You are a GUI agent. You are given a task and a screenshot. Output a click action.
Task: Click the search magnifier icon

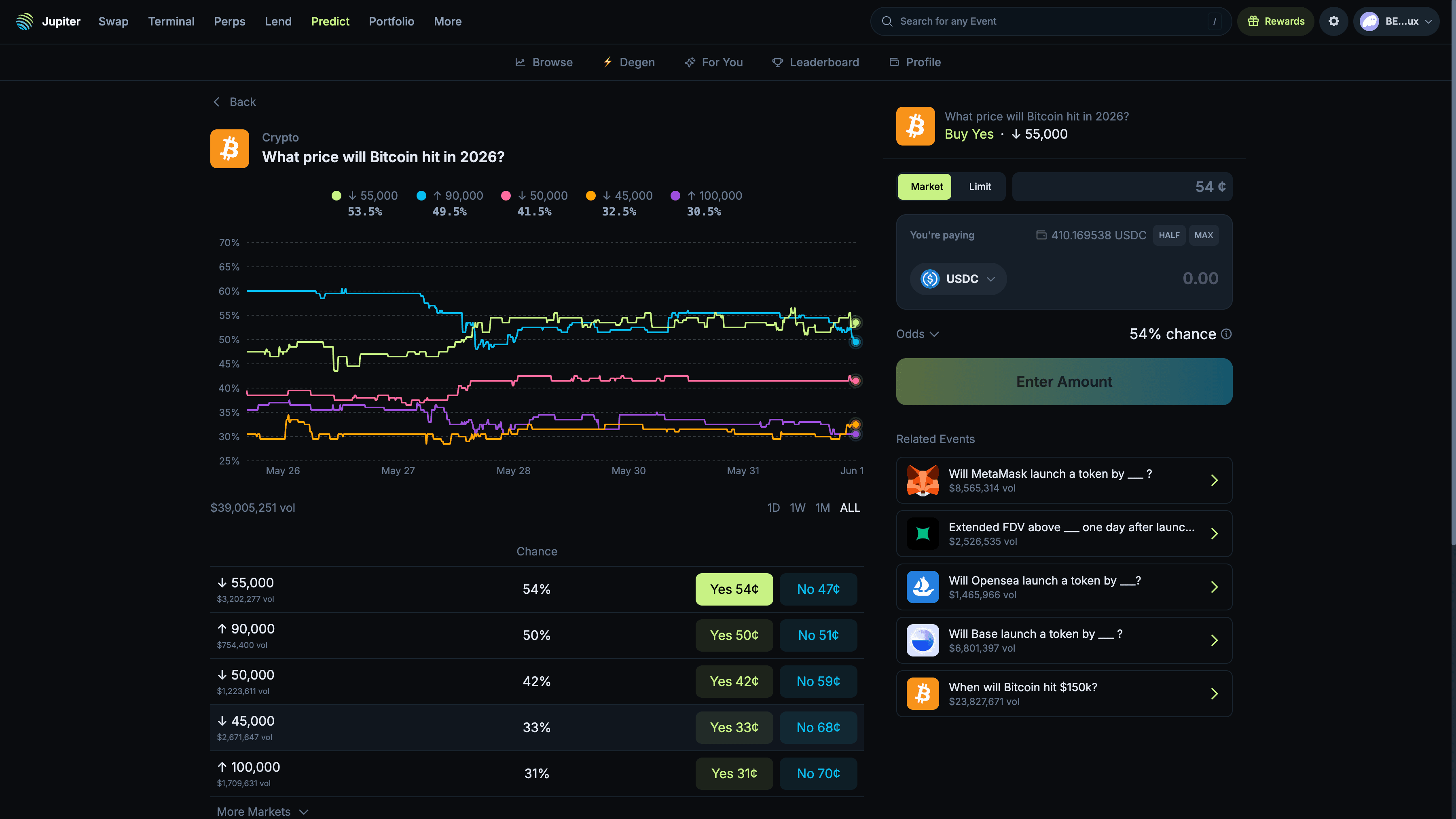(x=887, y=21)
